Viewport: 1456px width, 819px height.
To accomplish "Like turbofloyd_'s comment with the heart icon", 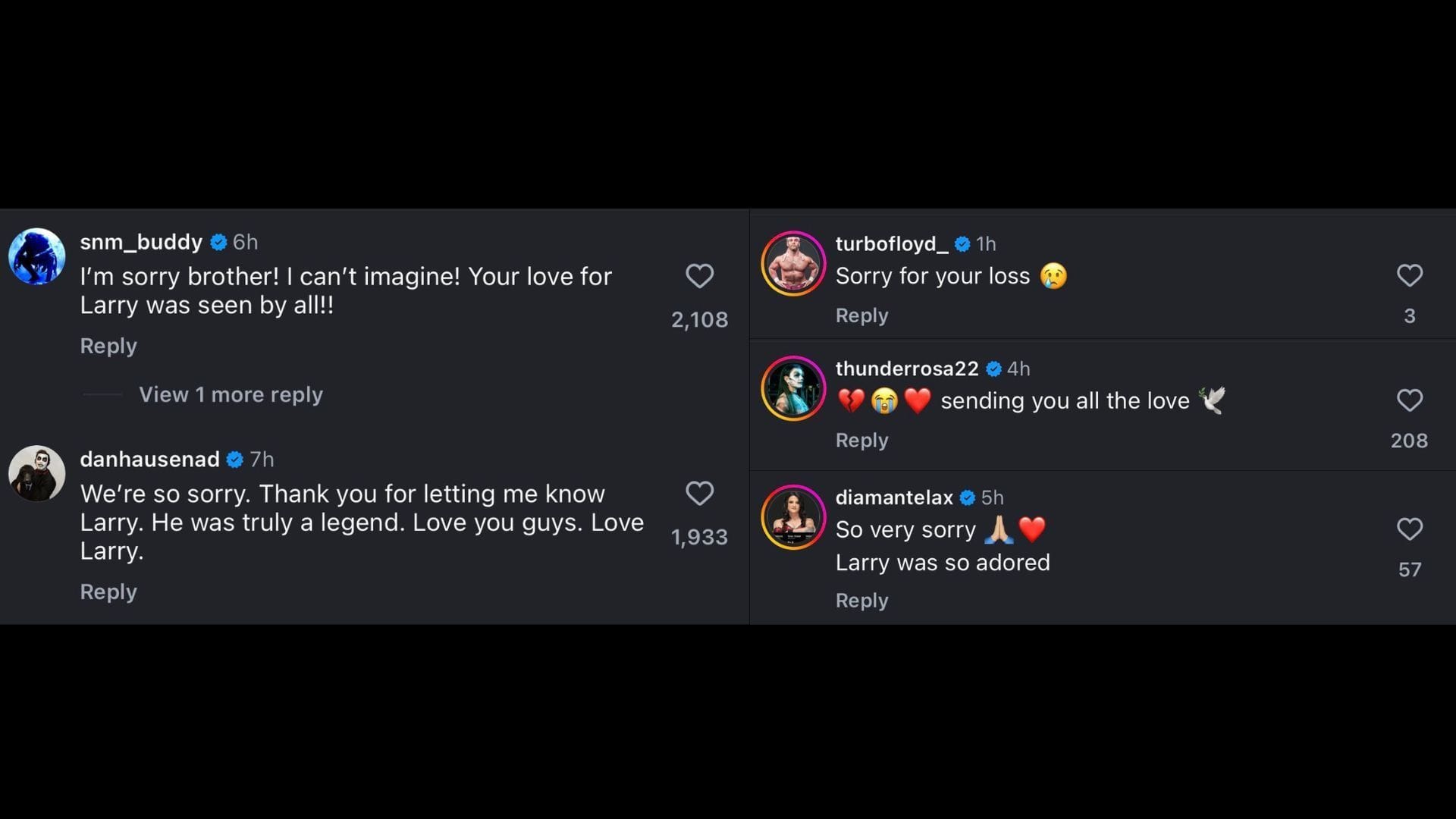I will pyautogui.click(x=1410, y=276).
